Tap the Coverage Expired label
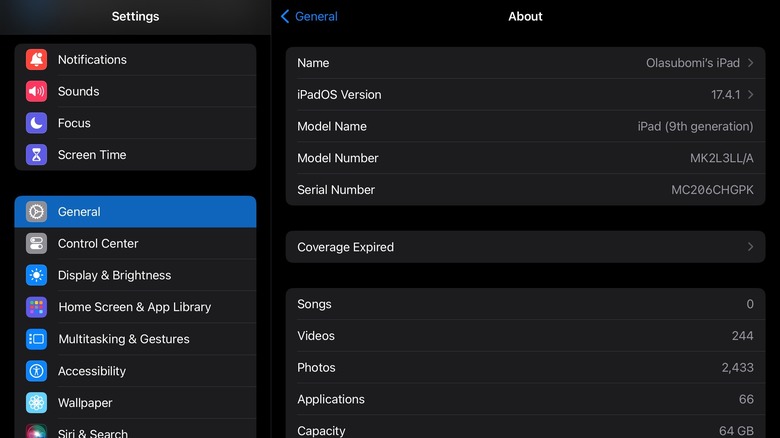Image resolution: width=780 pixels, height=438 pixels. coord(346,247)
